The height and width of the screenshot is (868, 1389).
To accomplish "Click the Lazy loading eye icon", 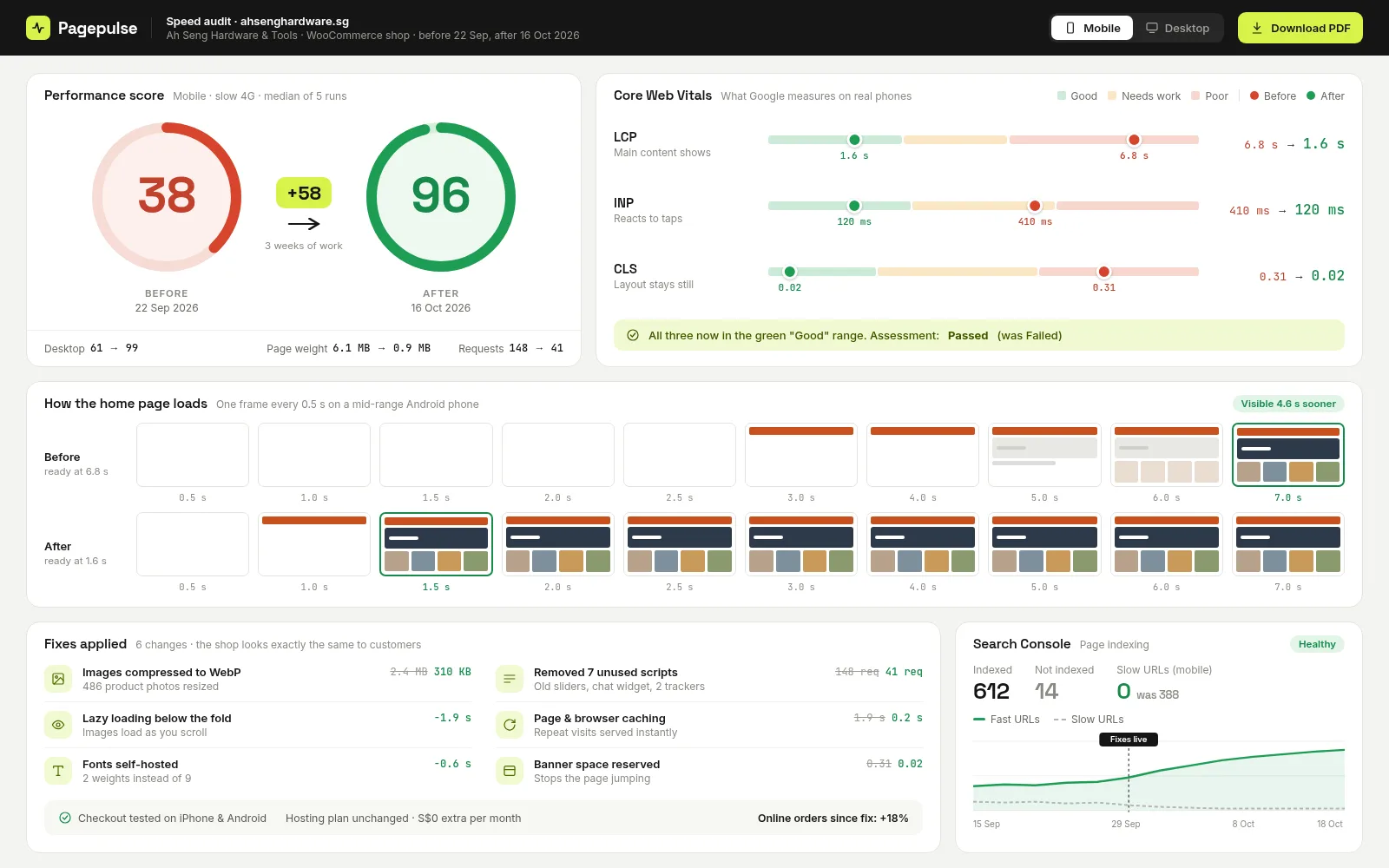I will click(58, 725).
